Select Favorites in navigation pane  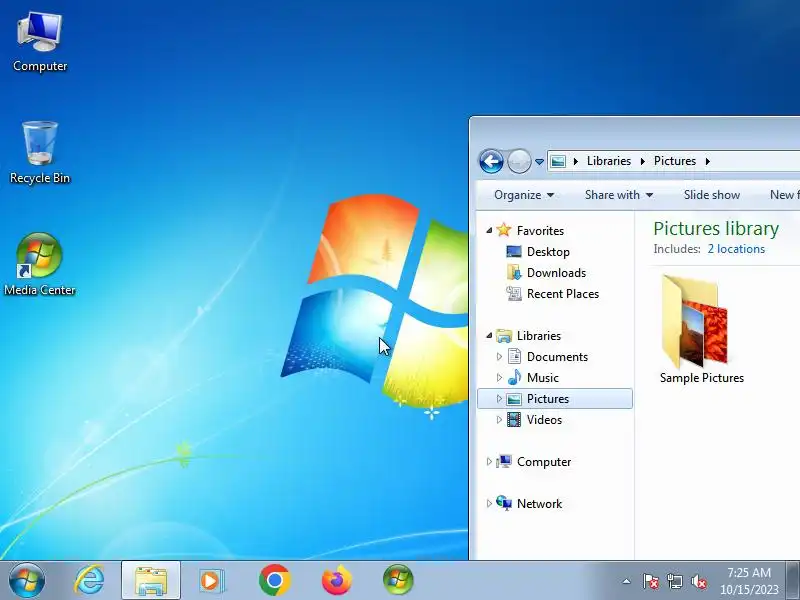540,231
